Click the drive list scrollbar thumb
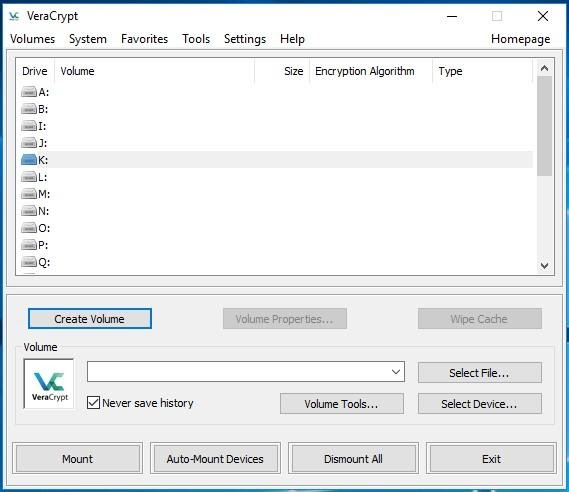This screenshot has height=492, width=569. coord(544,126)
